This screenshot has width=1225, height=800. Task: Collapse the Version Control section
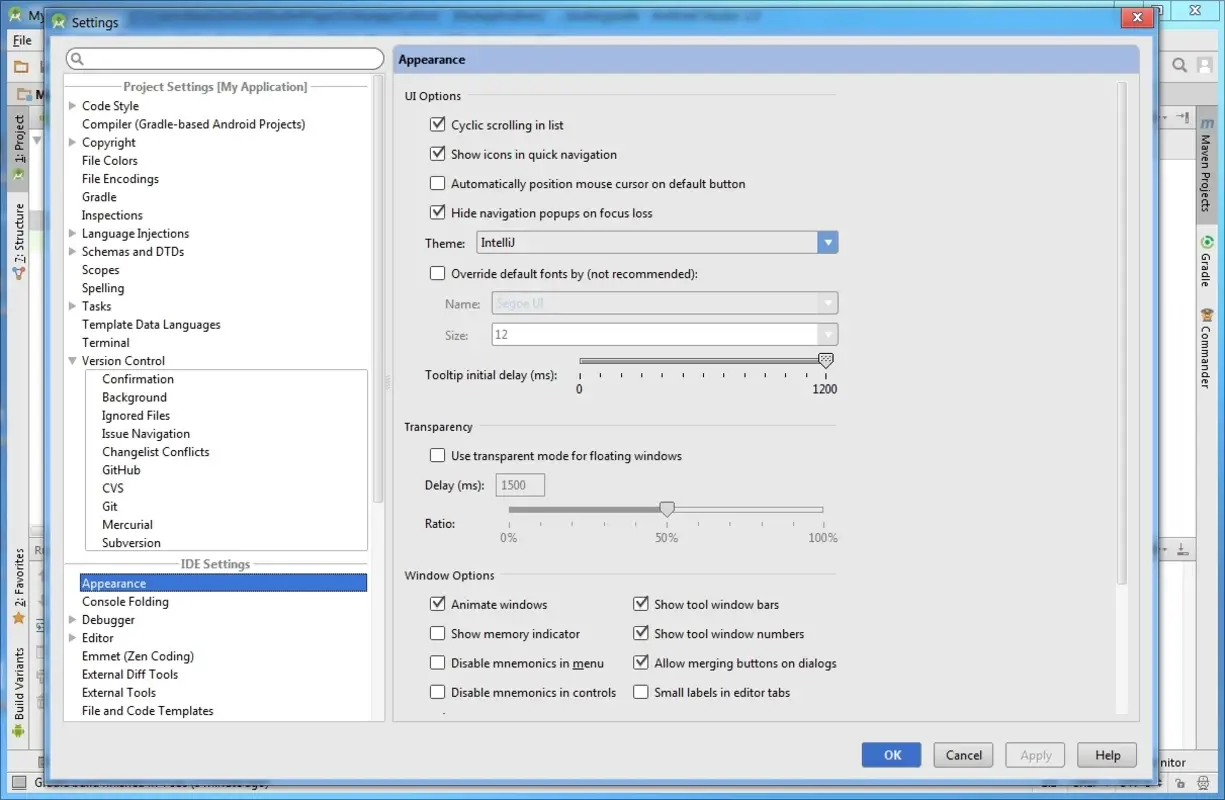point(72,360)
